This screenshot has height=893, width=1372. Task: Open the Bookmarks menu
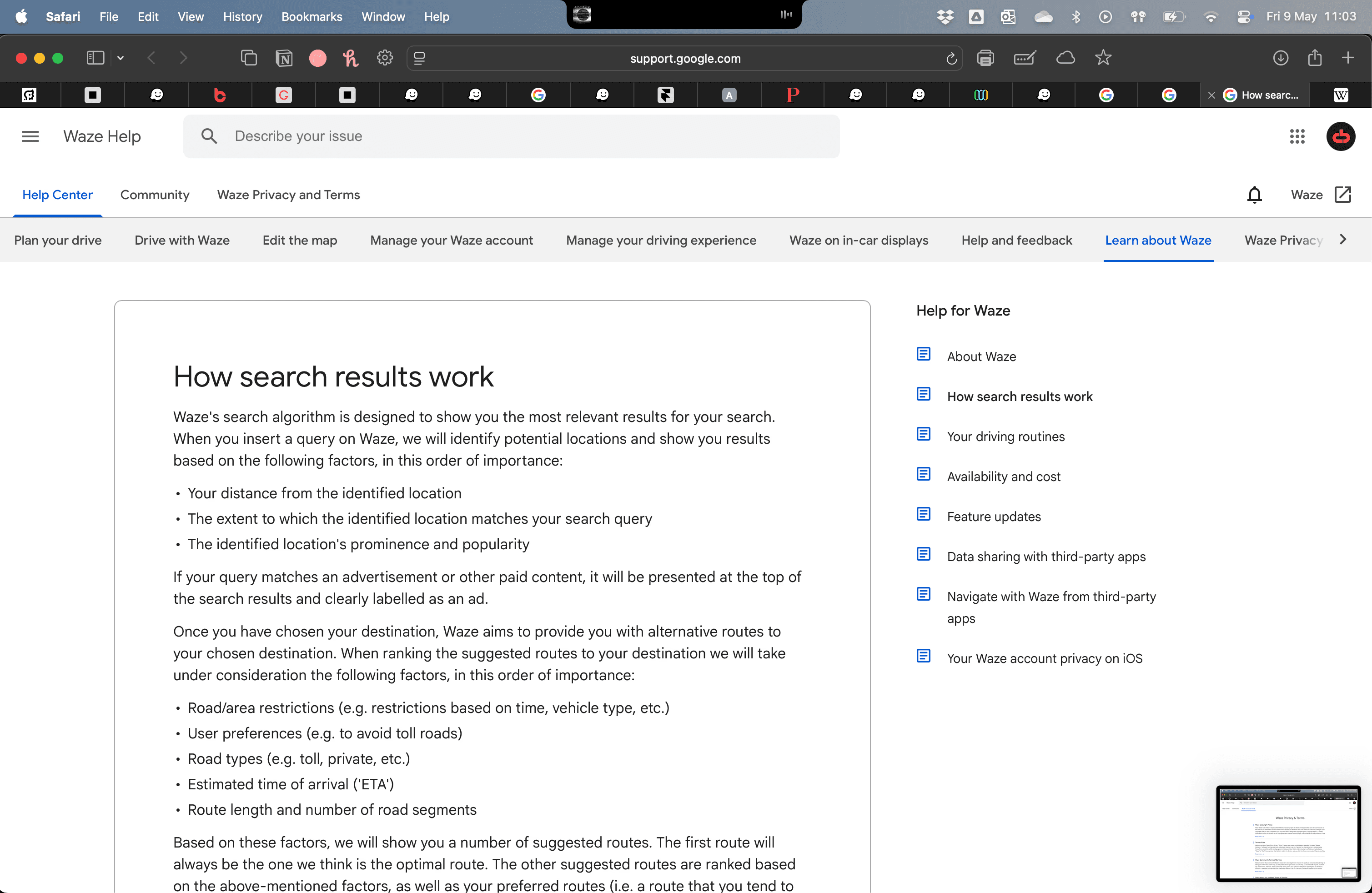tap(312, 17)
